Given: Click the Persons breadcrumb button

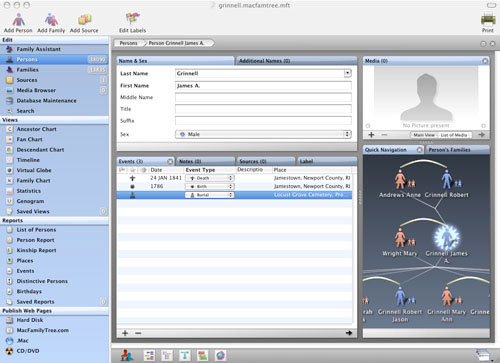Looking at the screenshot, I should [x=129, y=43].
